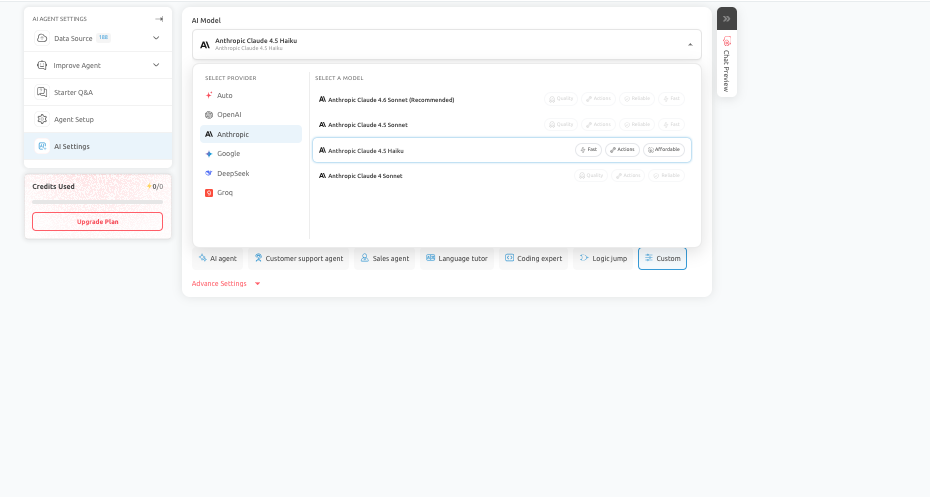Click the Auto provider sparkle icon
The image size is (930, 497).
(x=209, y=95)
